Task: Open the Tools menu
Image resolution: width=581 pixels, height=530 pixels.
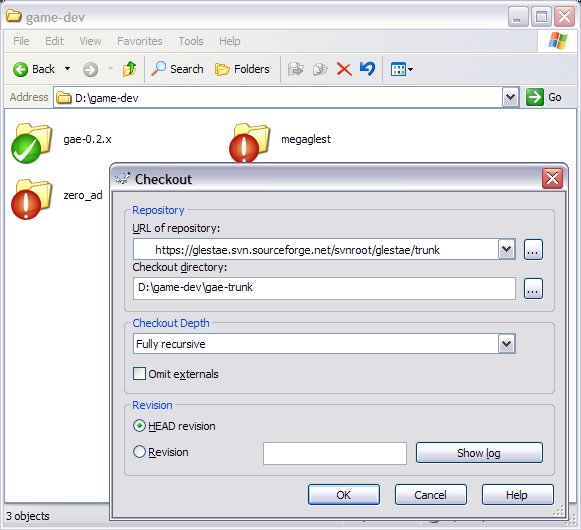Action: 191,41
